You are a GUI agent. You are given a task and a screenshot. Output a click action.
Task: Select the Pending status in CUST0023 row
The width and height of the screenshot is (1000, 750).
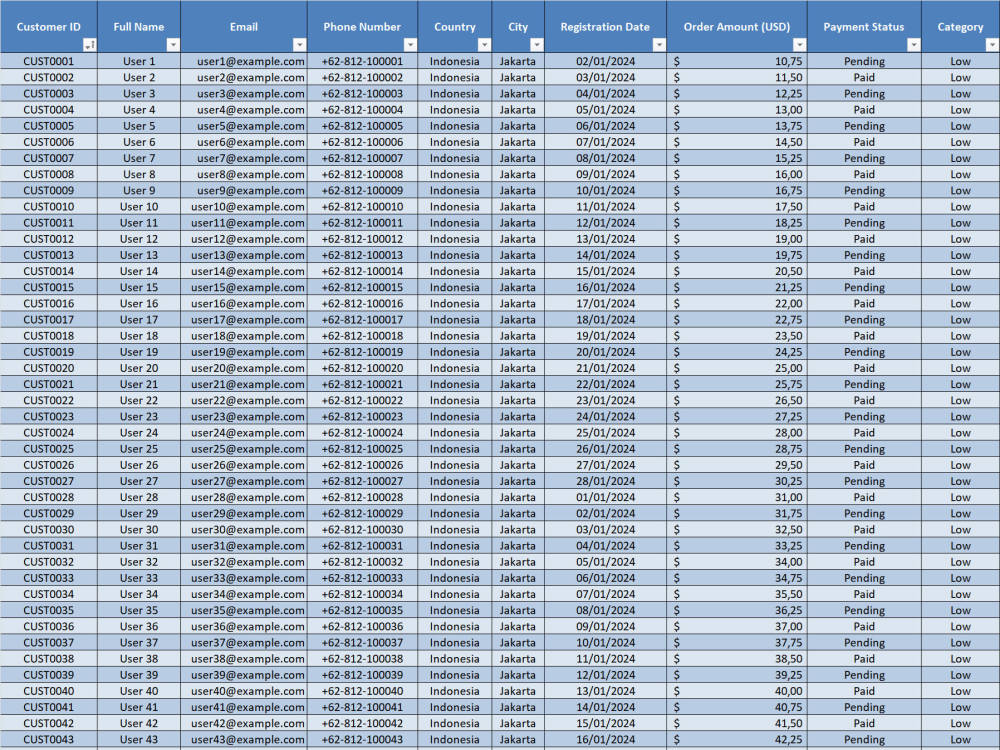pyautogui.click(x=864, y=417)
